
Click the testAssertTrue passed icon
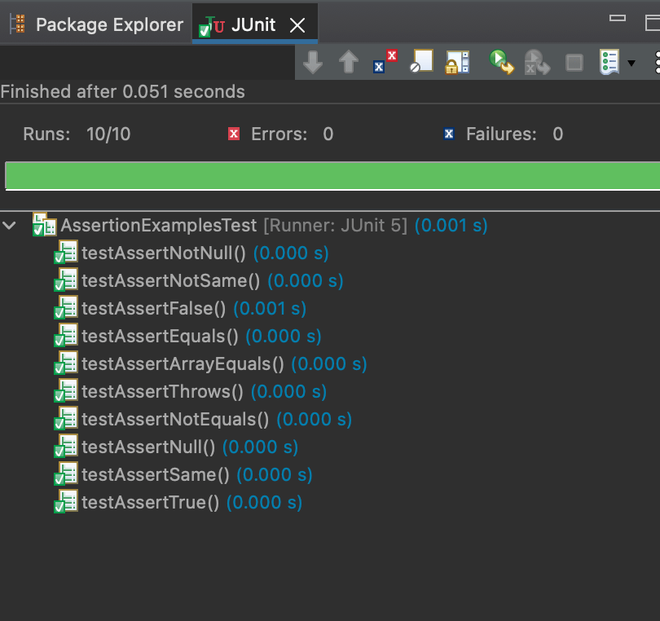click(x=66, y=501)
